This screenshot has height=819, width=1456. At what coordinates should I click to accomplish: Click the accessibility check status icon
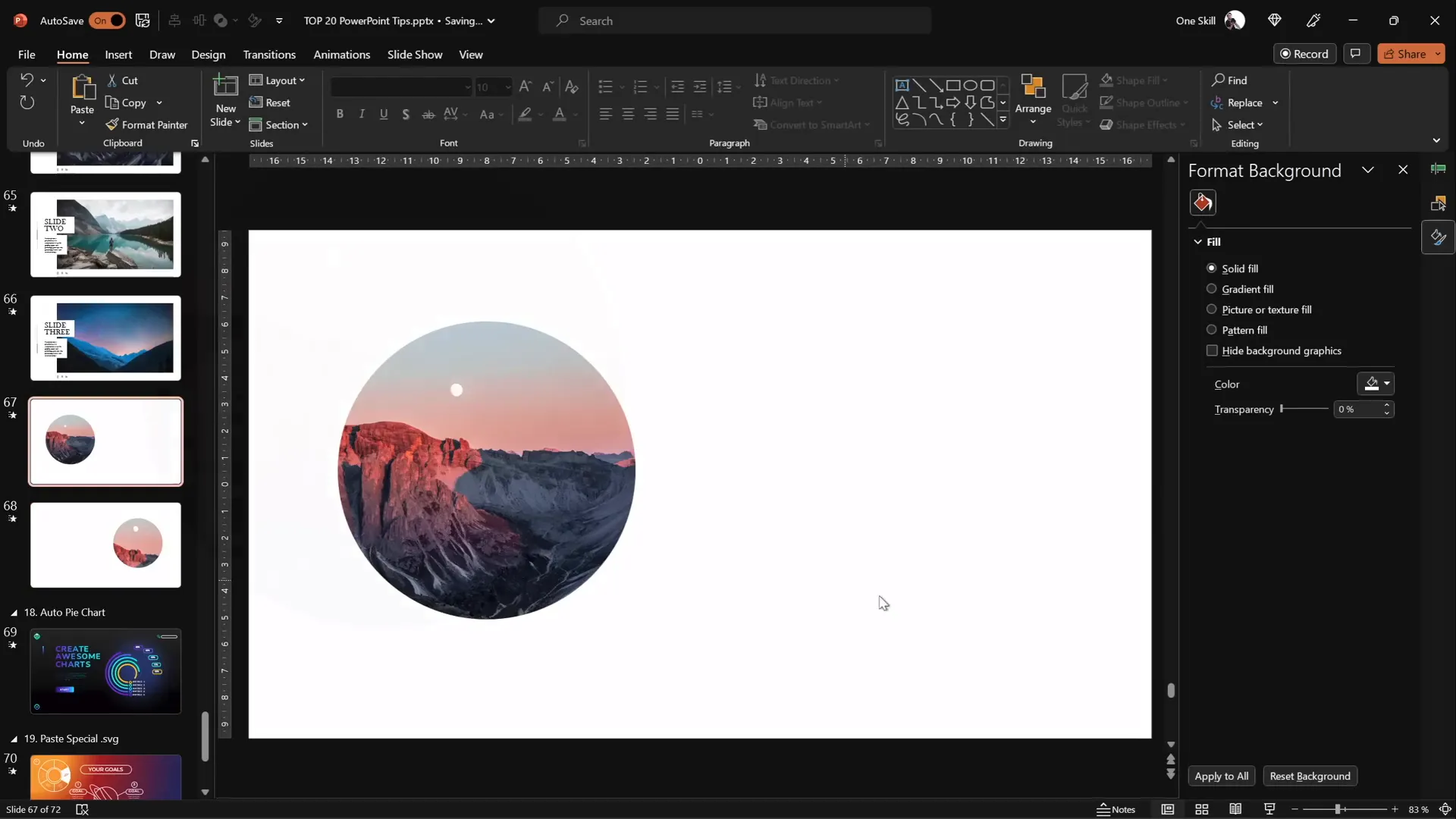tap(83, 809)
